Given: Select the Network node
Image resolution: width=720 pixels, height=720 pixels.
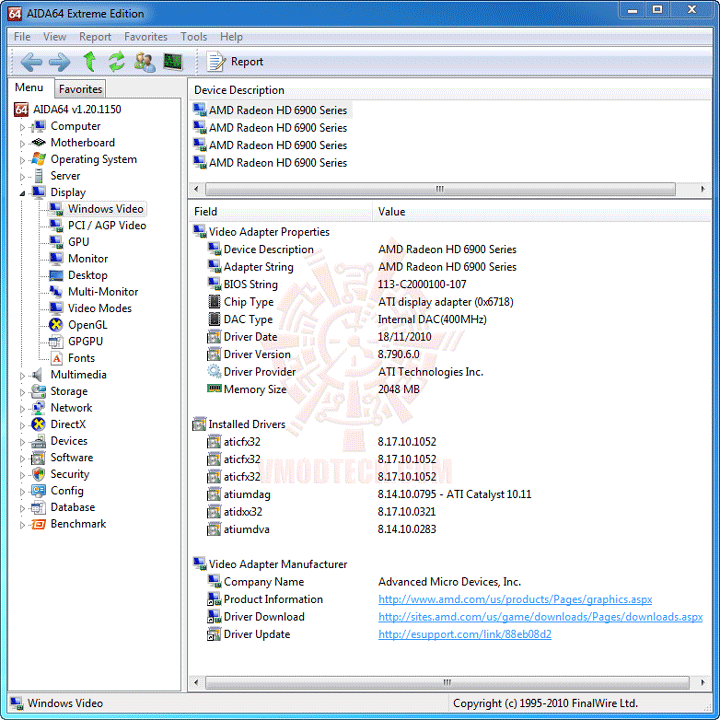Looking at the screenshot, I should tap(62, 408).
